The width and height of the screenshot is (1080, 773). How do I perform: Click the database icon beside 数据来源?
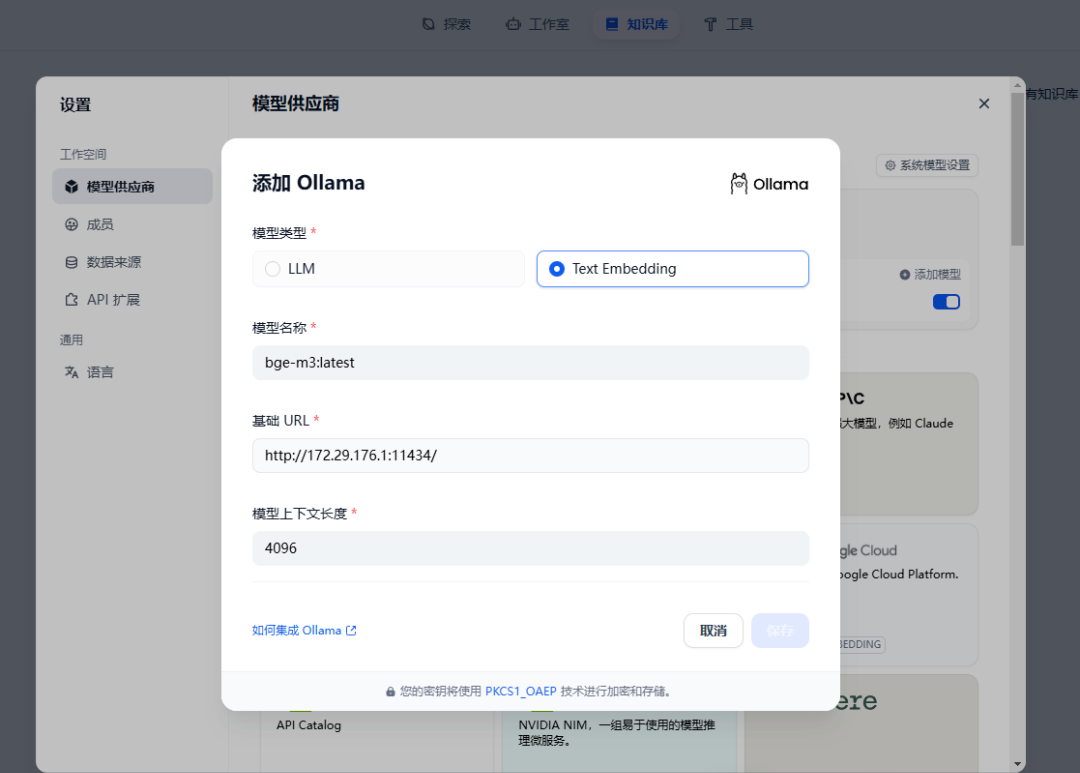pos(72,262)
